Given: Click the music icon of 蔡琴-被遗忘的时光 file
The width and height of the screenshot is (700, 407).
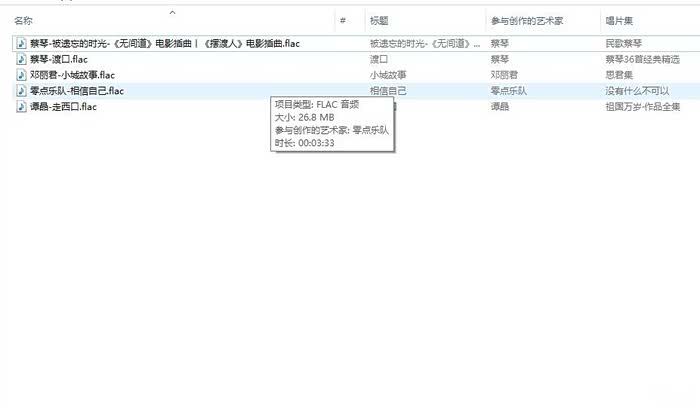Looking at the screenshot, I should [x=21, y=43].
